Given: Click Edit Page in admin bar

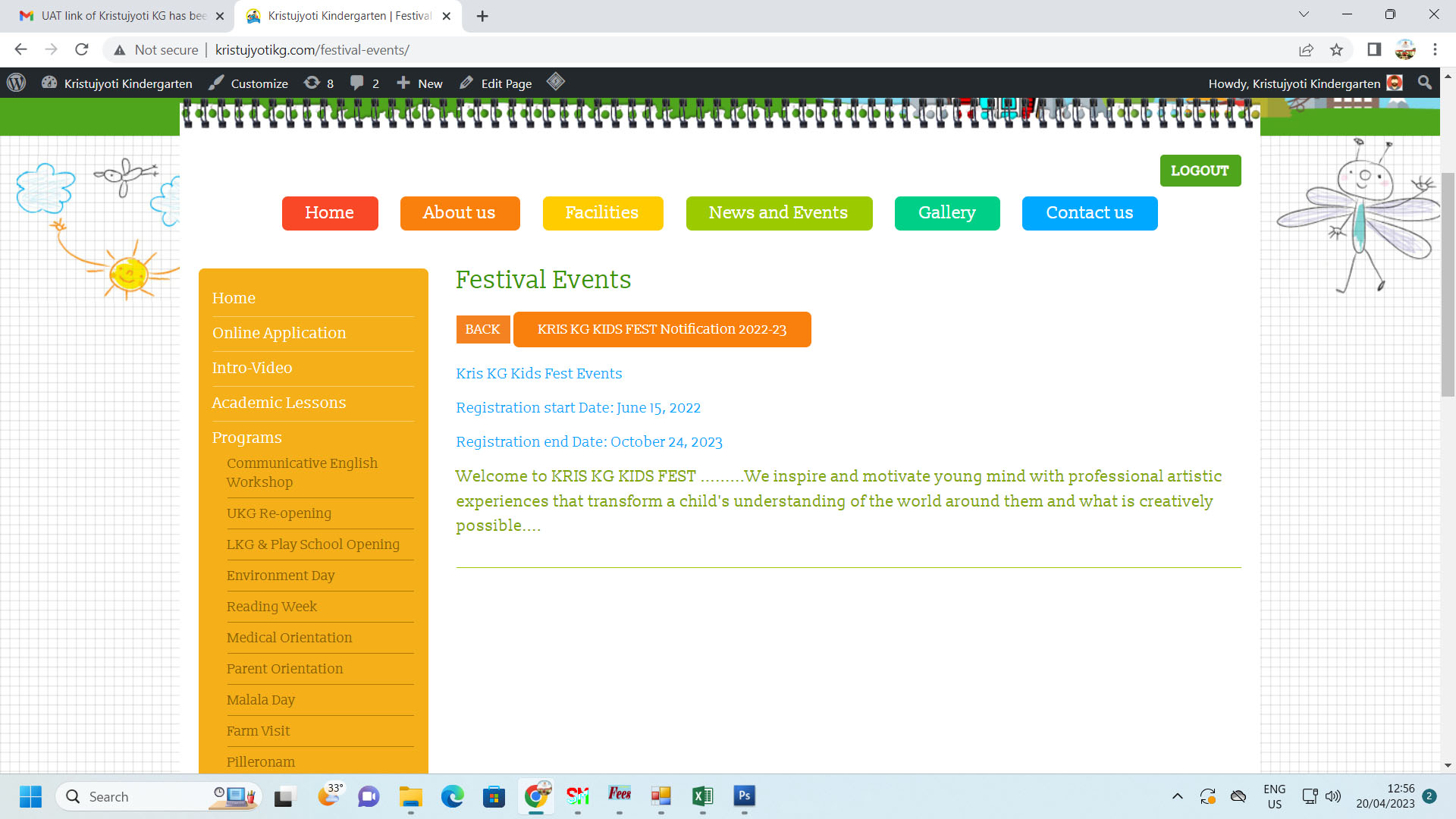Looking at the screenshot, I should pos(496,83).
